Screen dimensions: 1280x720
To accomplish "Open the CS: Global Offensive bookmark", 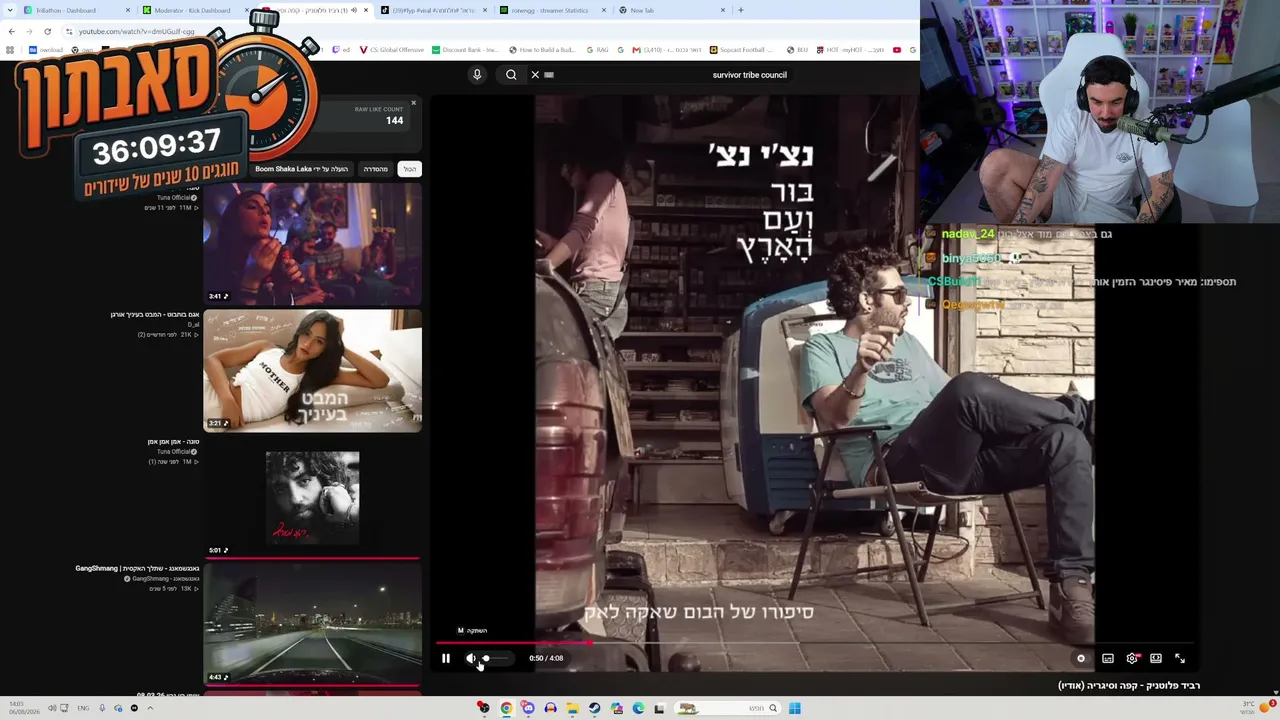I will [x=392, y=50].
